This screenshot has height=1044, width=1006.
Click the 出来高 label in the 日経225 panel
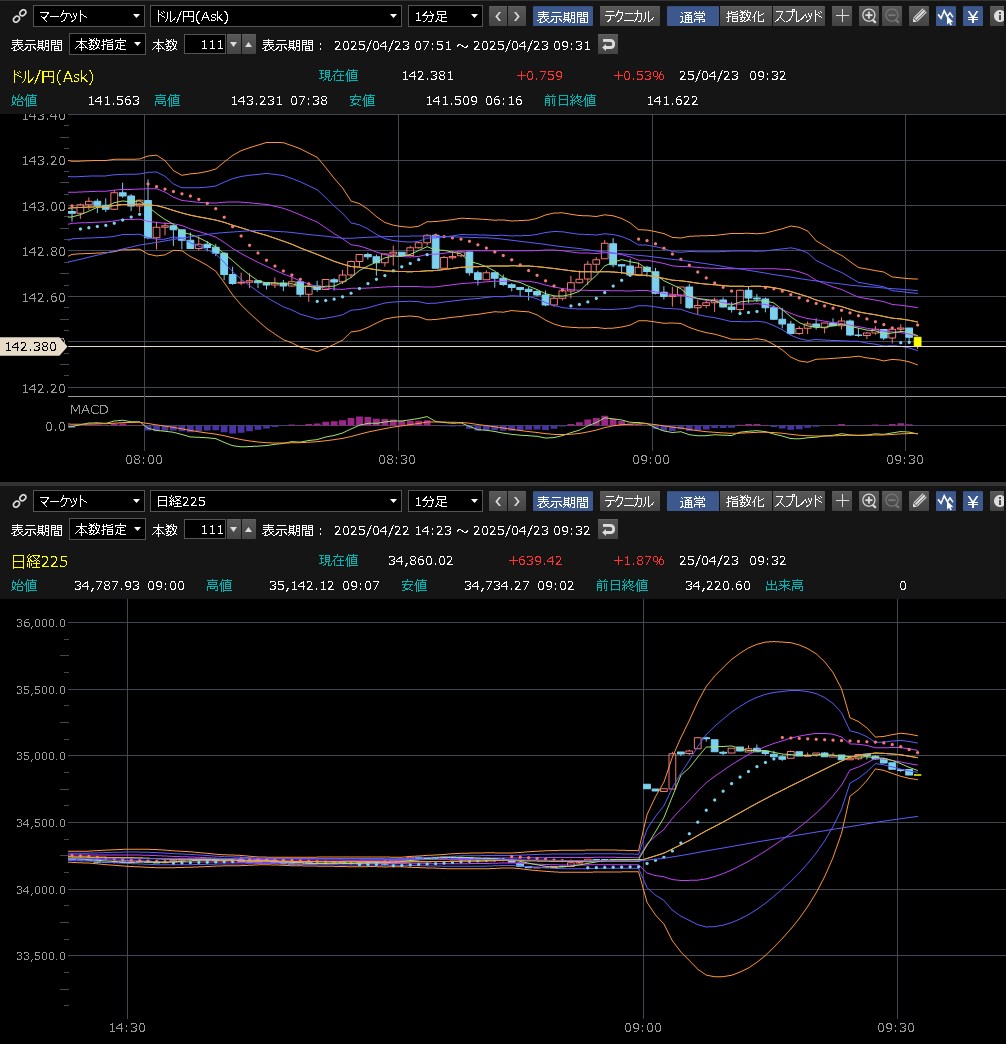pyautogui.click(x=784, y=585)
